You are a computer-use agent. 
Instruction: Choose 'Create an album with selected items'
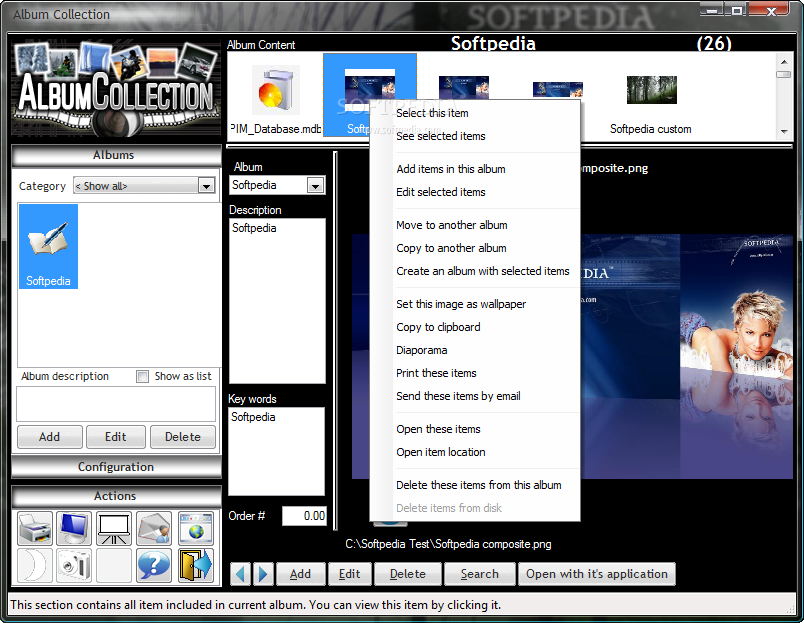483,271
